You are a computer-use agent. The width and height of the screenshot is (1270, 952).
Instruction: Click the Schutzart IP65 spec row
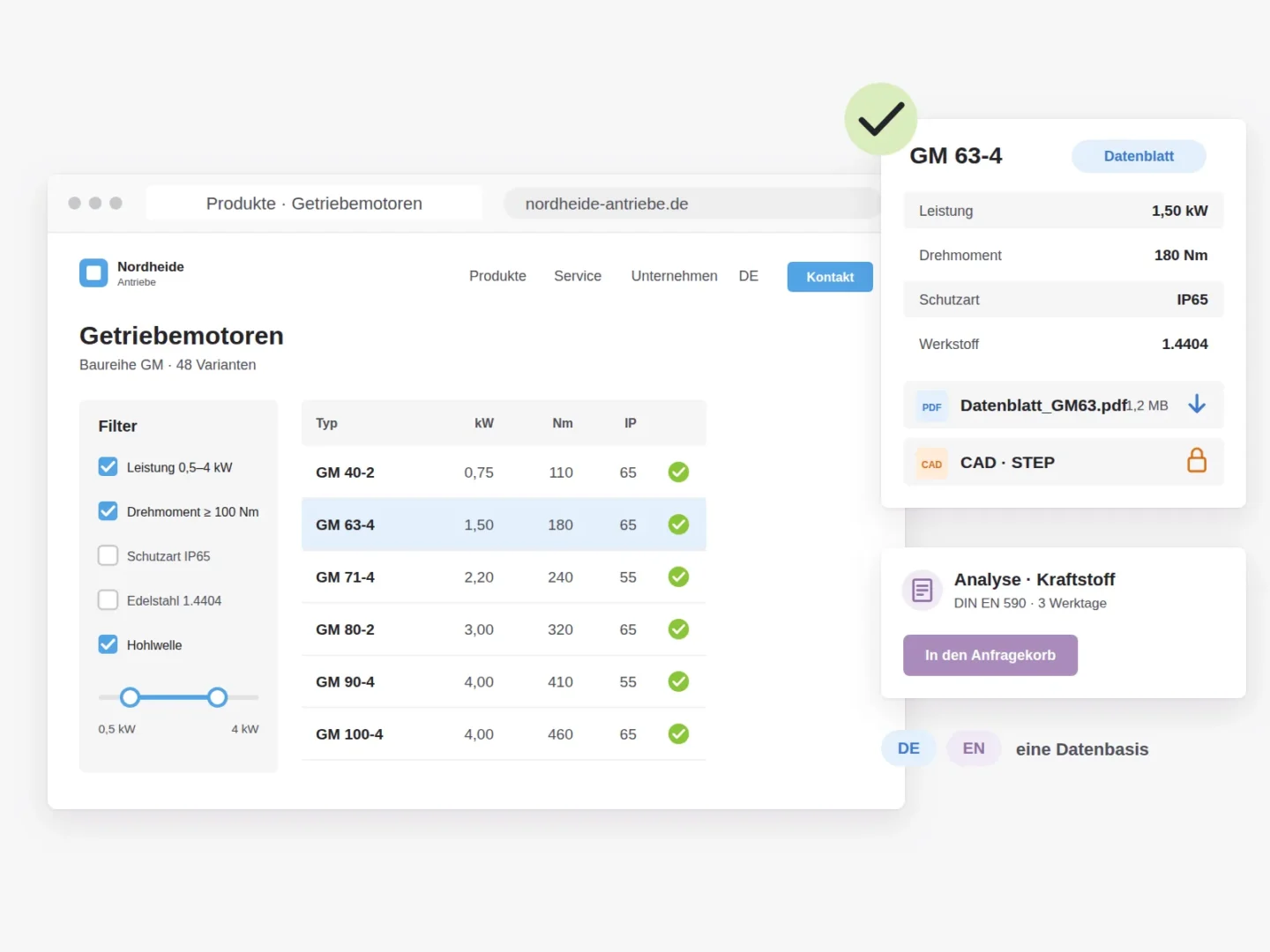pyautogui.click(x=1064, y=300)
